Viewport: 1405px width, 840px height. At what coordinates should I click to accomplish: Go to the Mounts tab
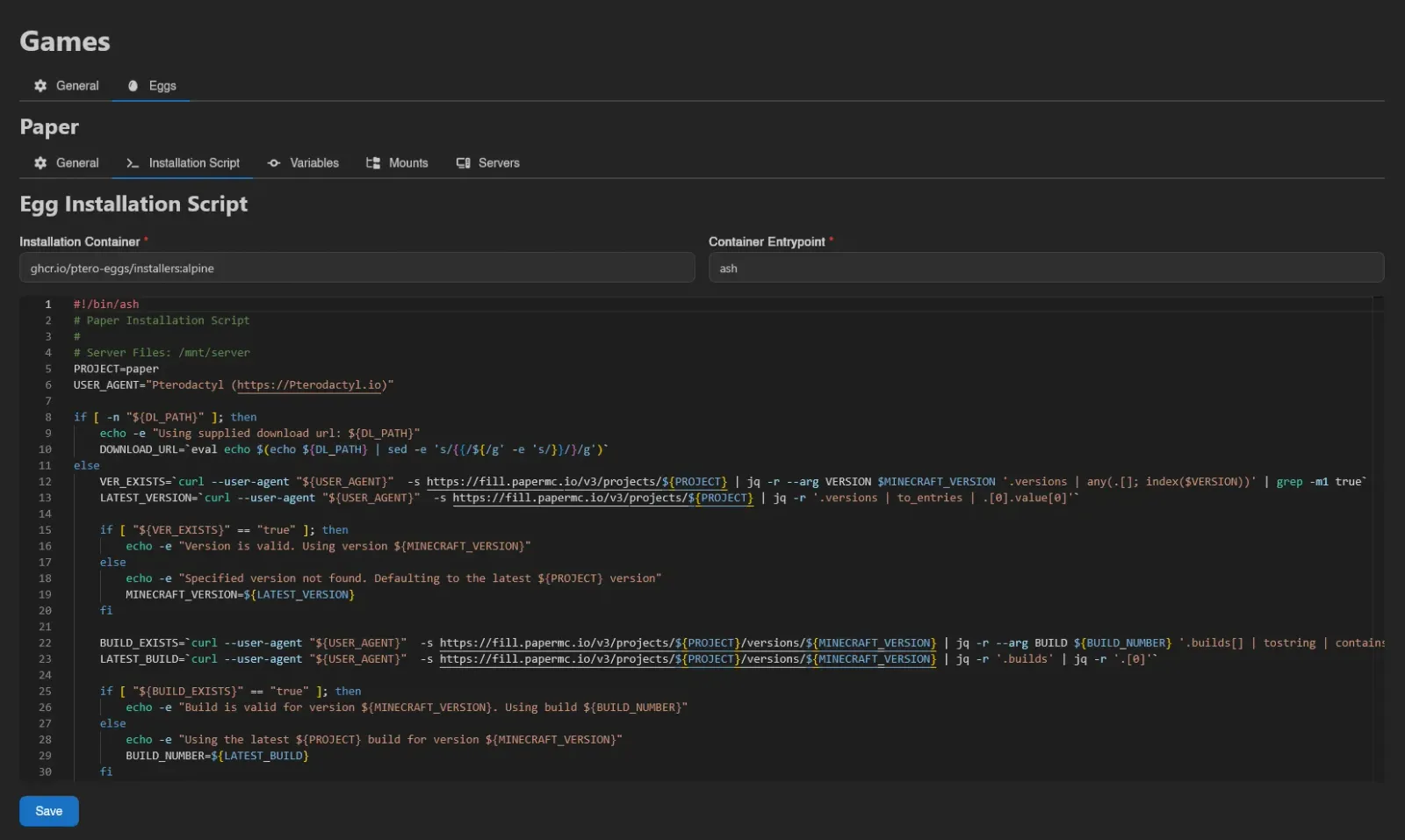[x=397, y=163]
